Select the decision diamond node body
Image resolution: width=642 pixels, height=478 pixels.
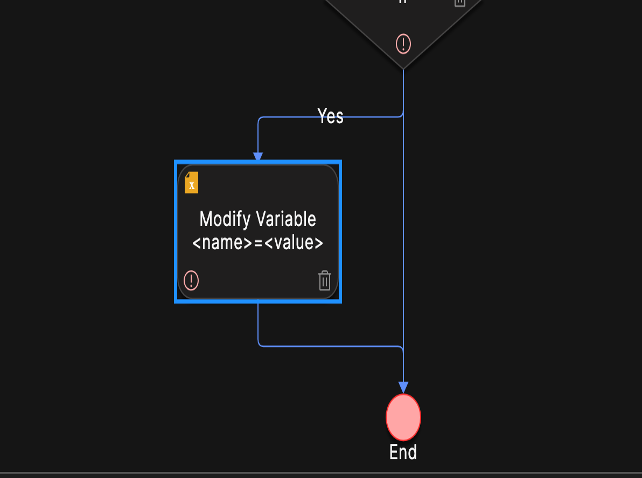pyautogui.click(x=403, y=18)
